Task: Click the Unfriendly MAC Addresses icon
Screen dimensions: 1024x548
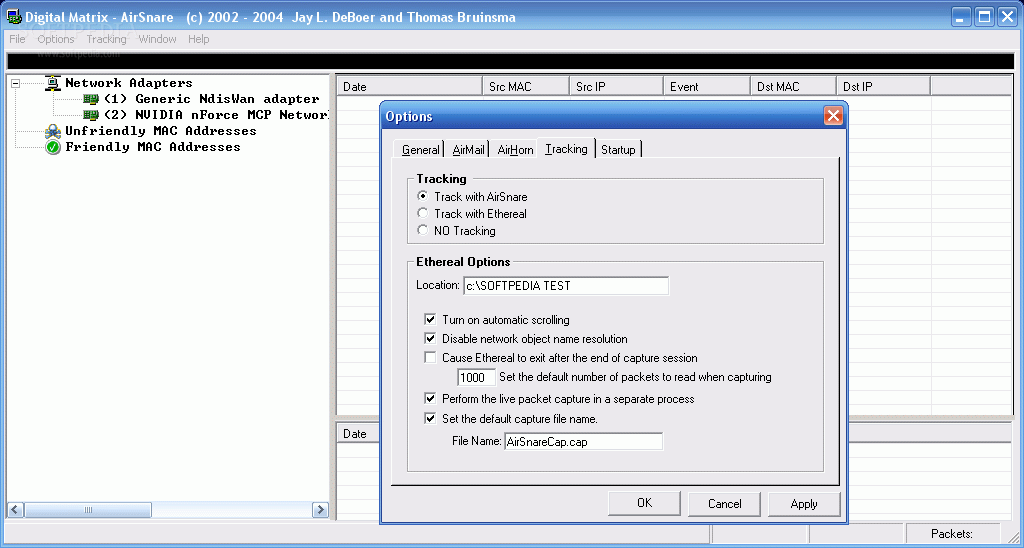Action: [53, 131]
